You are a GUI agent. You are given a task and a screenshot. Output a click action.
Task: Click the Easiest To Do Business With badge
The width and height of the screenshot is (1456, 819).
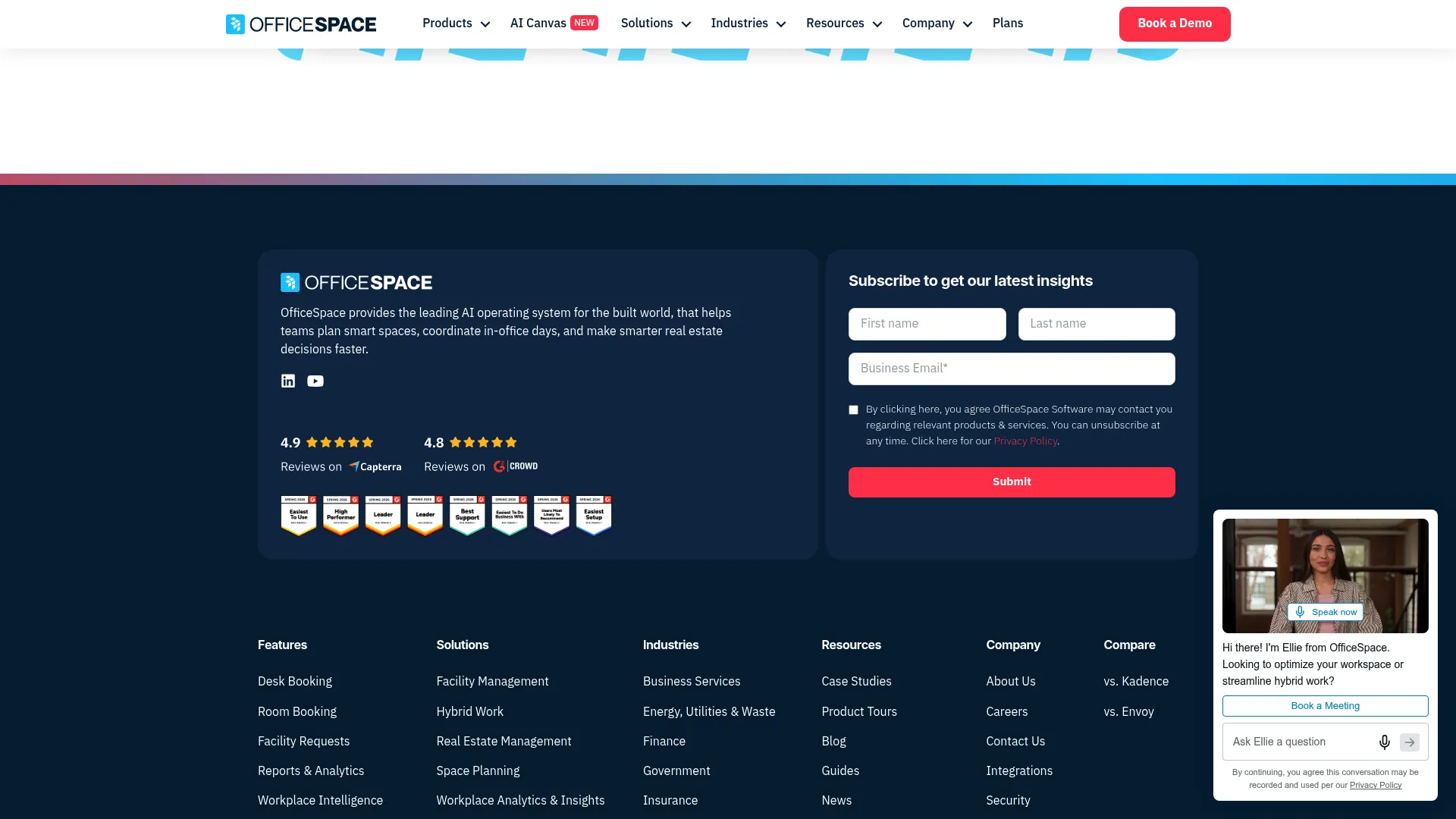(x=510, y=516)
